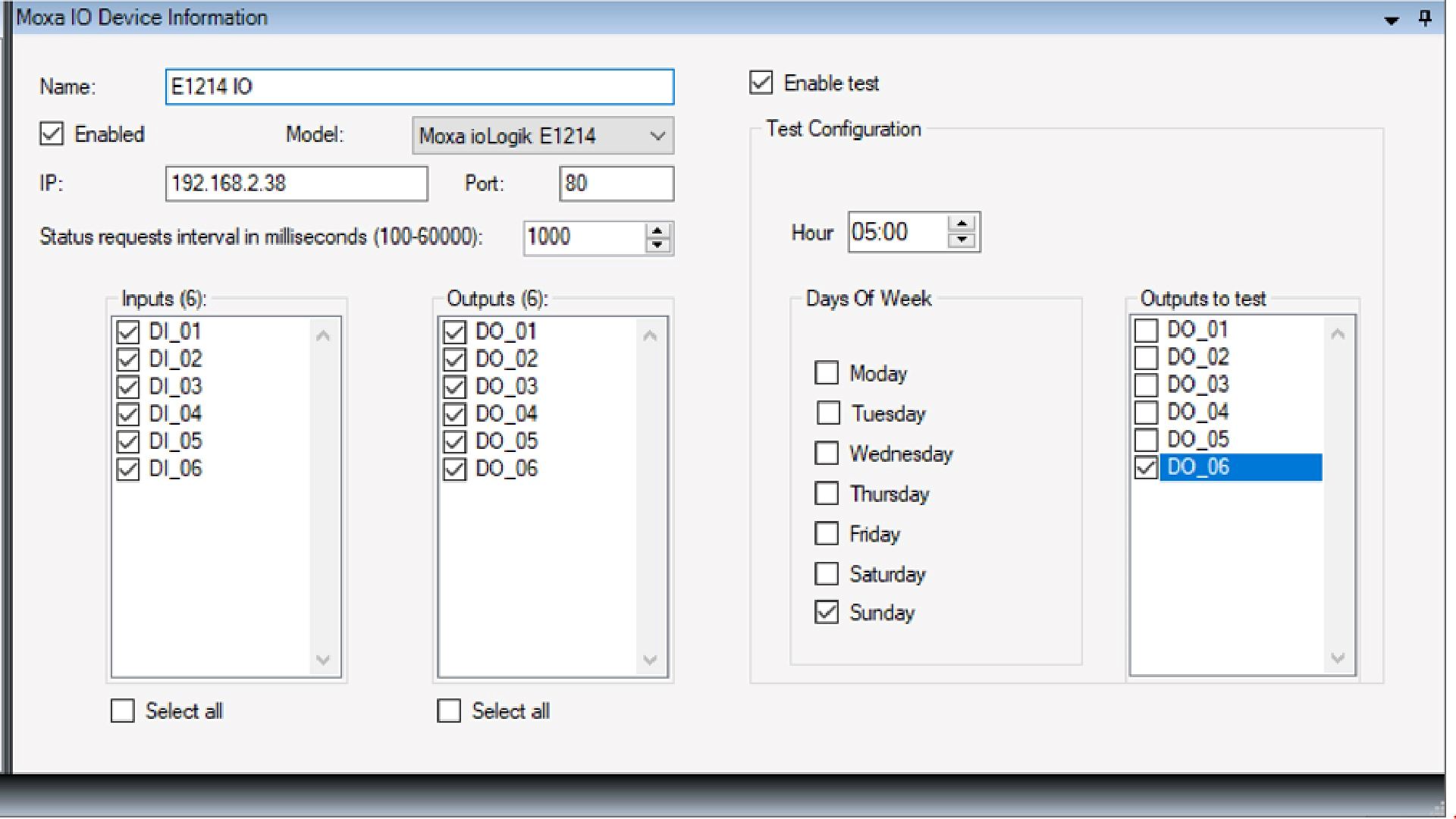Uncheck the DI_03 input
The width and height of the screenshot is (1456, 819).
(x=128, y=386)
